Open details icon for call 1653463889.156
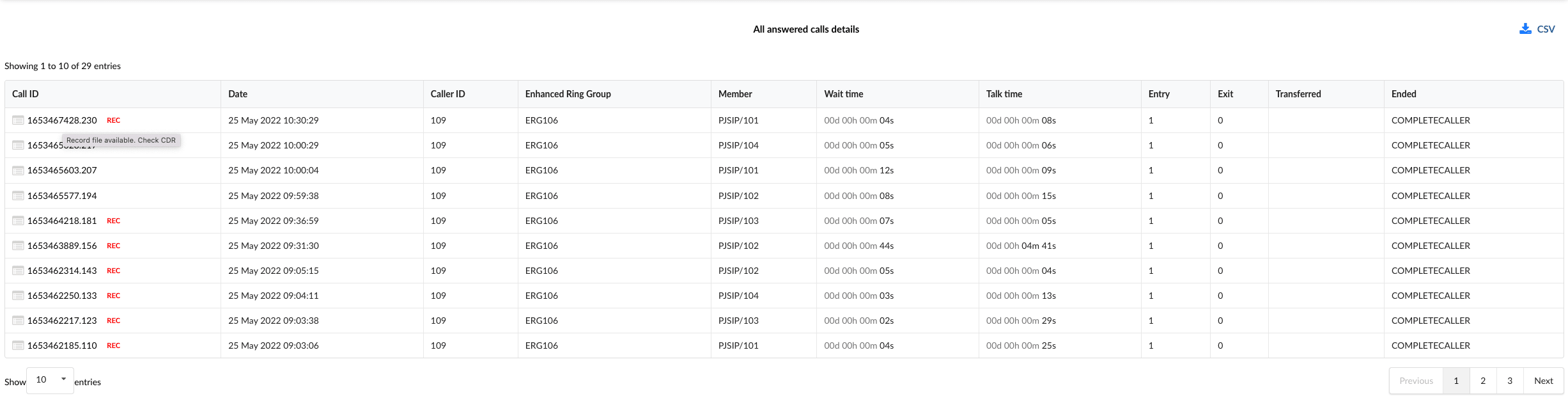The image size is (1568, 405). pos(18,246)
